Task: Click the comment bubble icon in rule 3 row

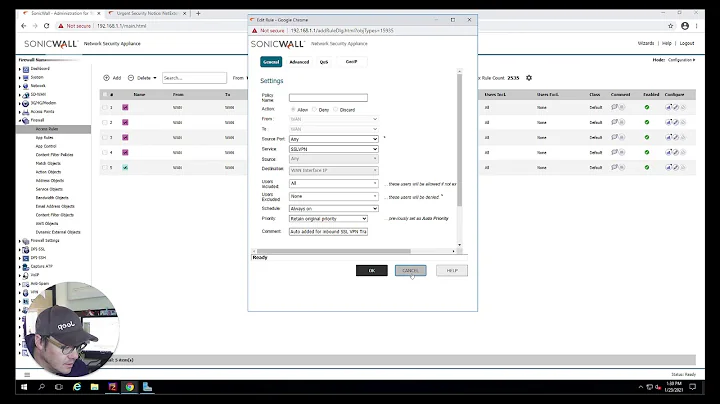Action: click(614, 137)
